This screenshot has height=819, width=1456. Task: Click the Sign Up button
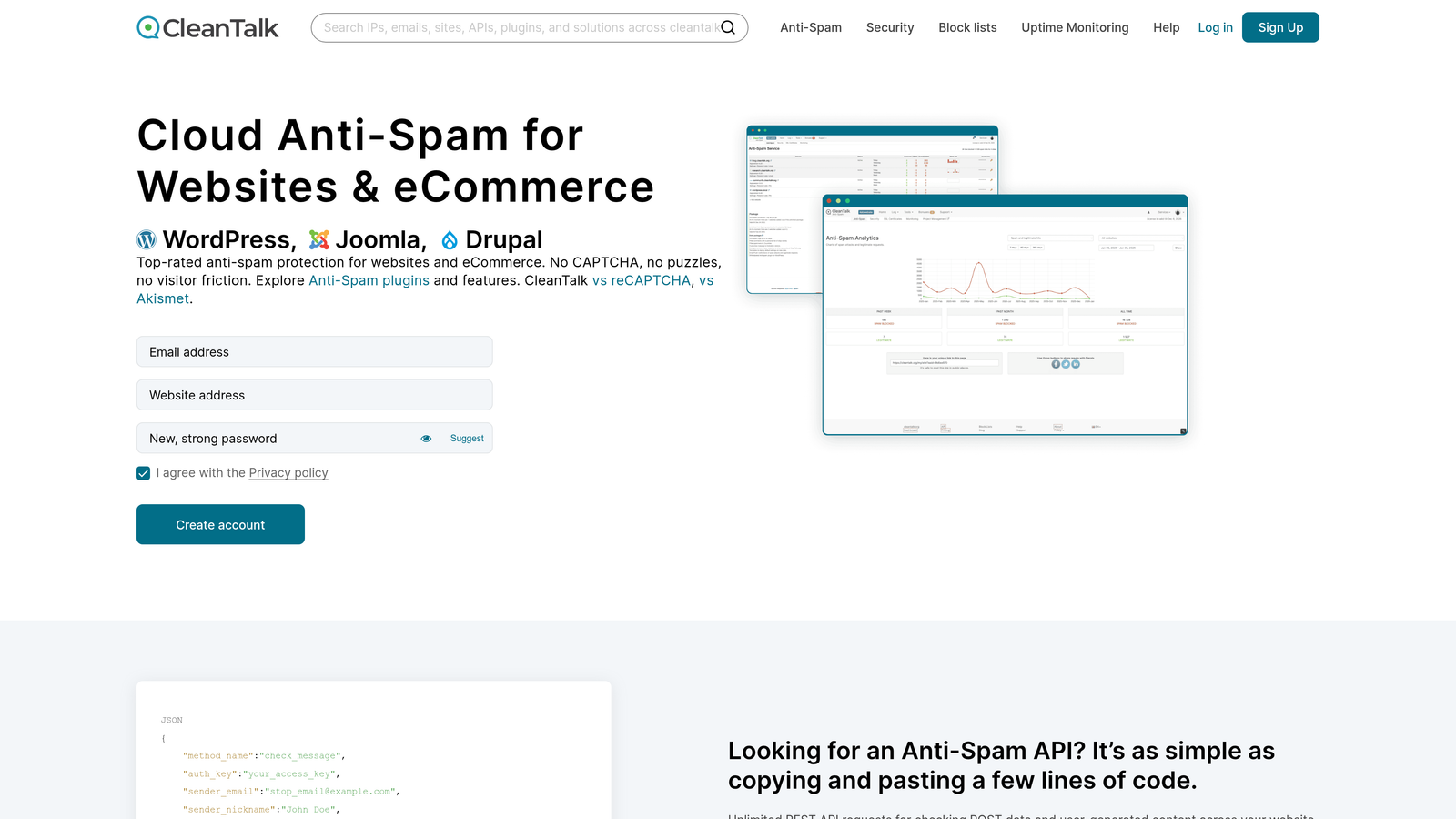tap(1280, 27)
